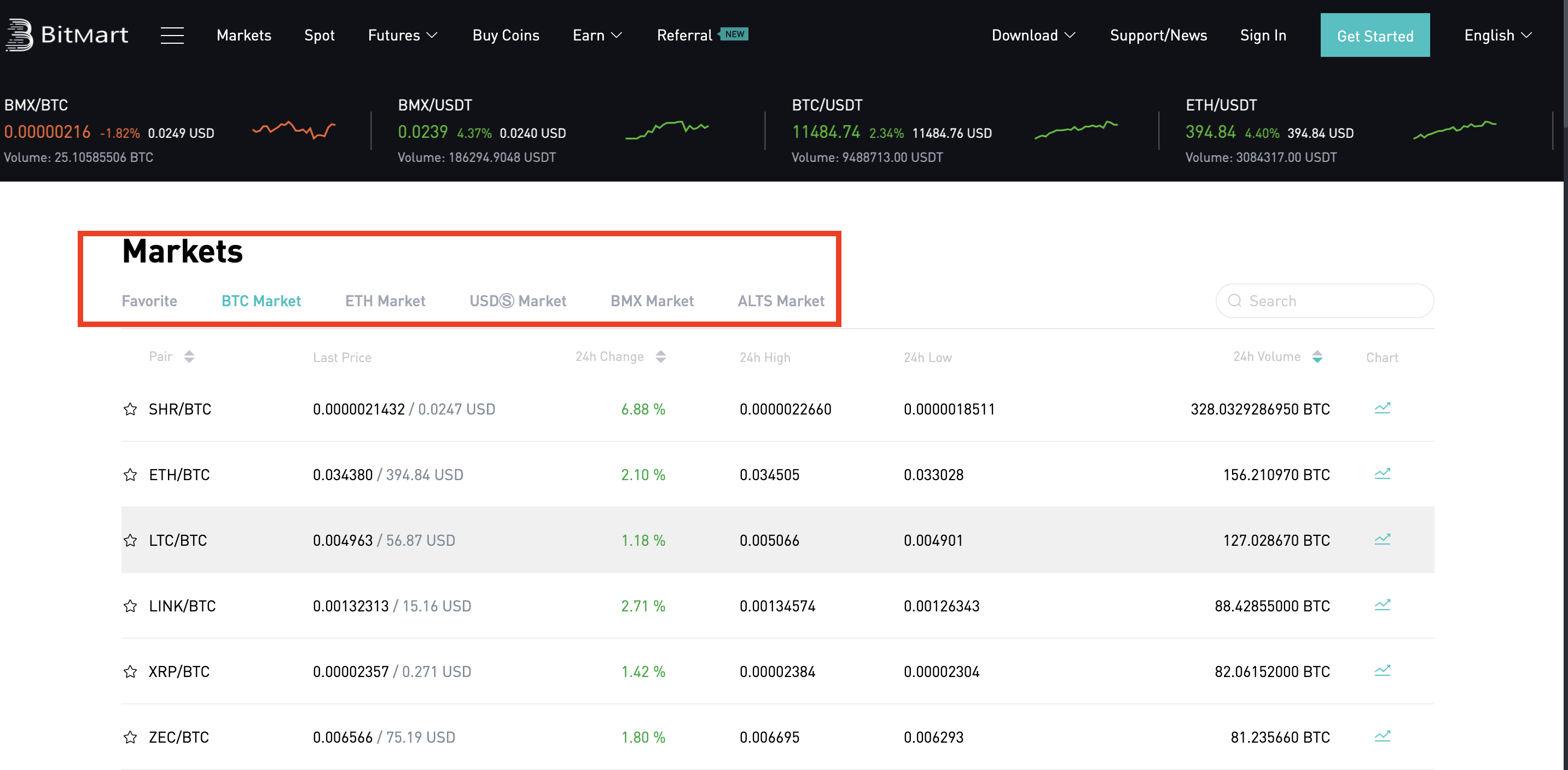Image resolution: width=1568 pixels, height=770 pixels.
Task: Click Sign In link
Action: [1263, 36]
